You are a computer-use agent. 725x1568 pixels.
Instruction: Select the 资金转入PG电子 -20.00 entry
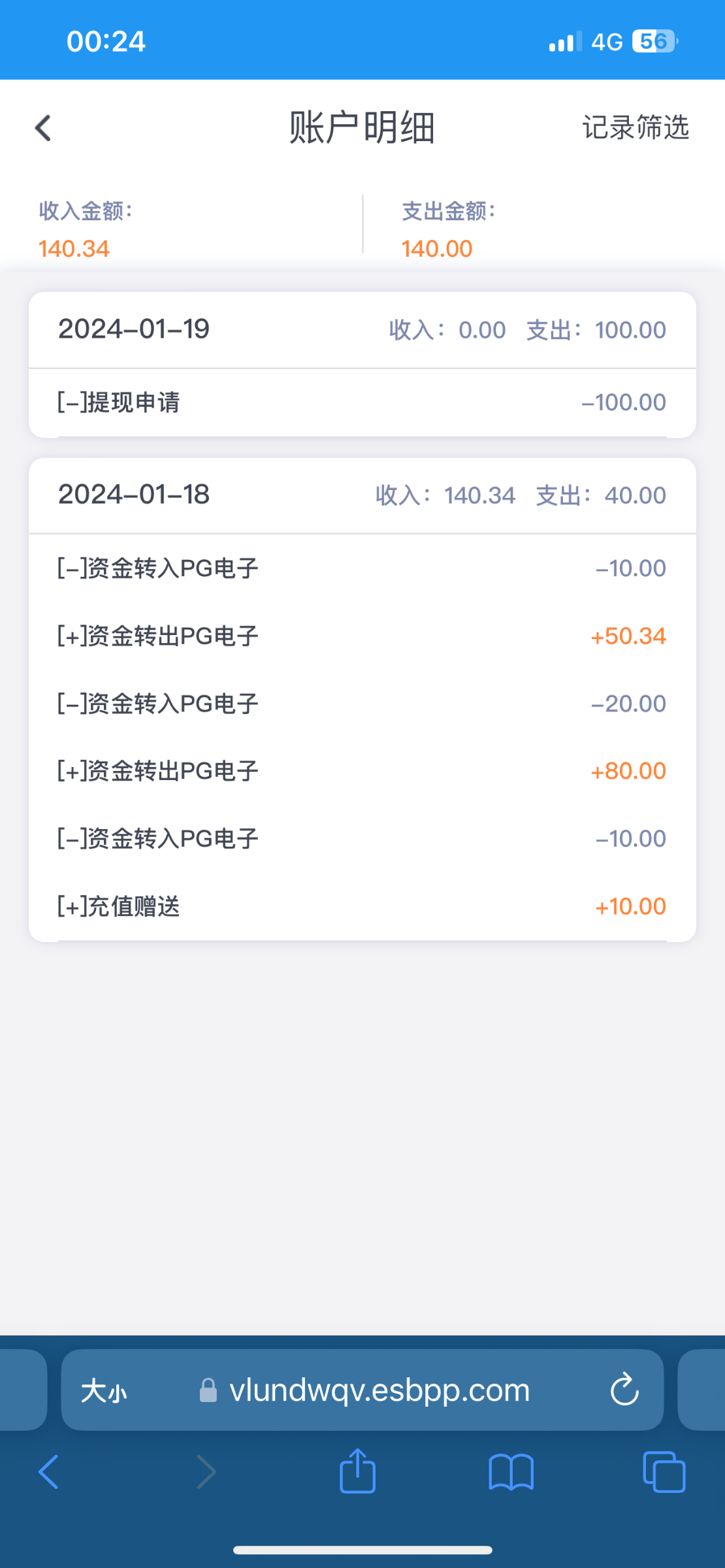[x=362, y=704]
